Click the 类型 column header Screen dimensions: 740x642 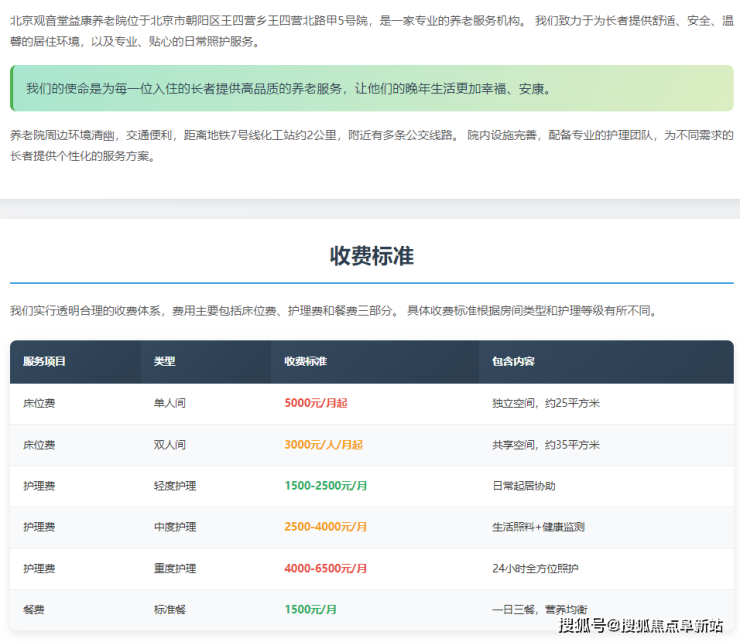click(x=164, y=361)
